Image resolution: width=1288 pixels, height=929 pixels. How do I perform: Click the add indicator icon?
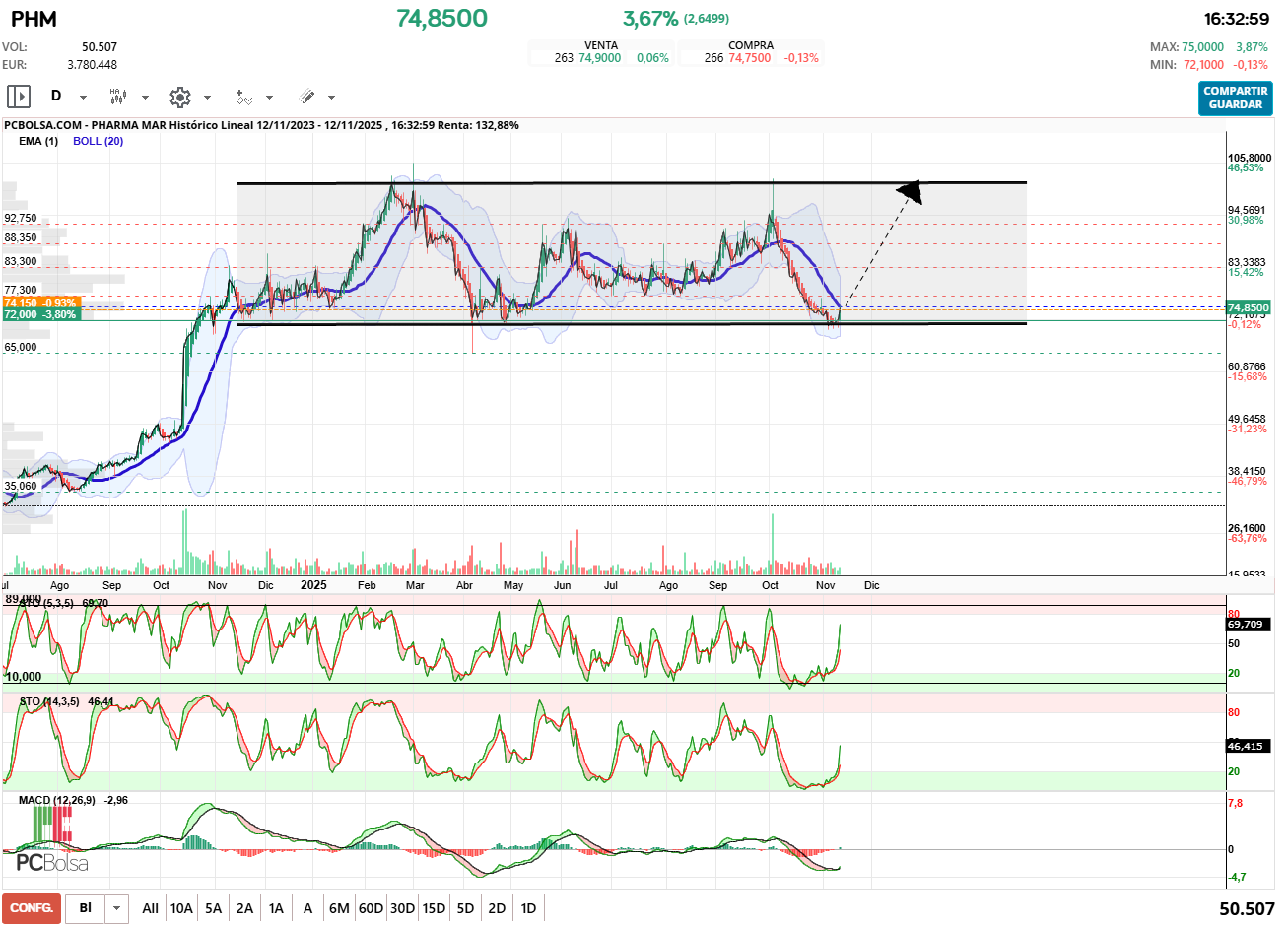click(243, 97)
